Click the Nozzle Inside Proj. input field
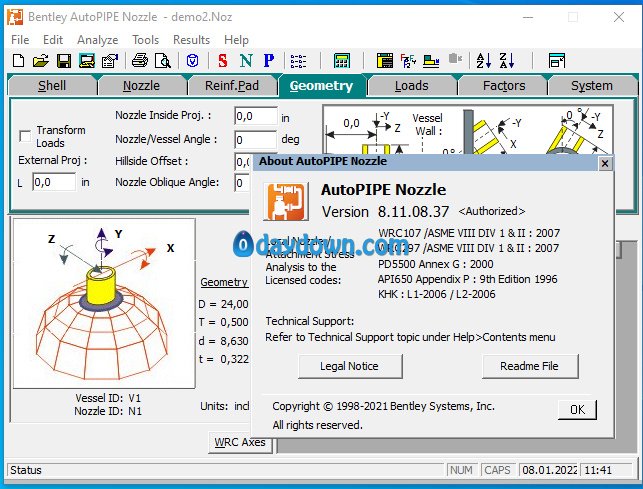The width and height of the screenshot is (643, 489). pos(256,116)
